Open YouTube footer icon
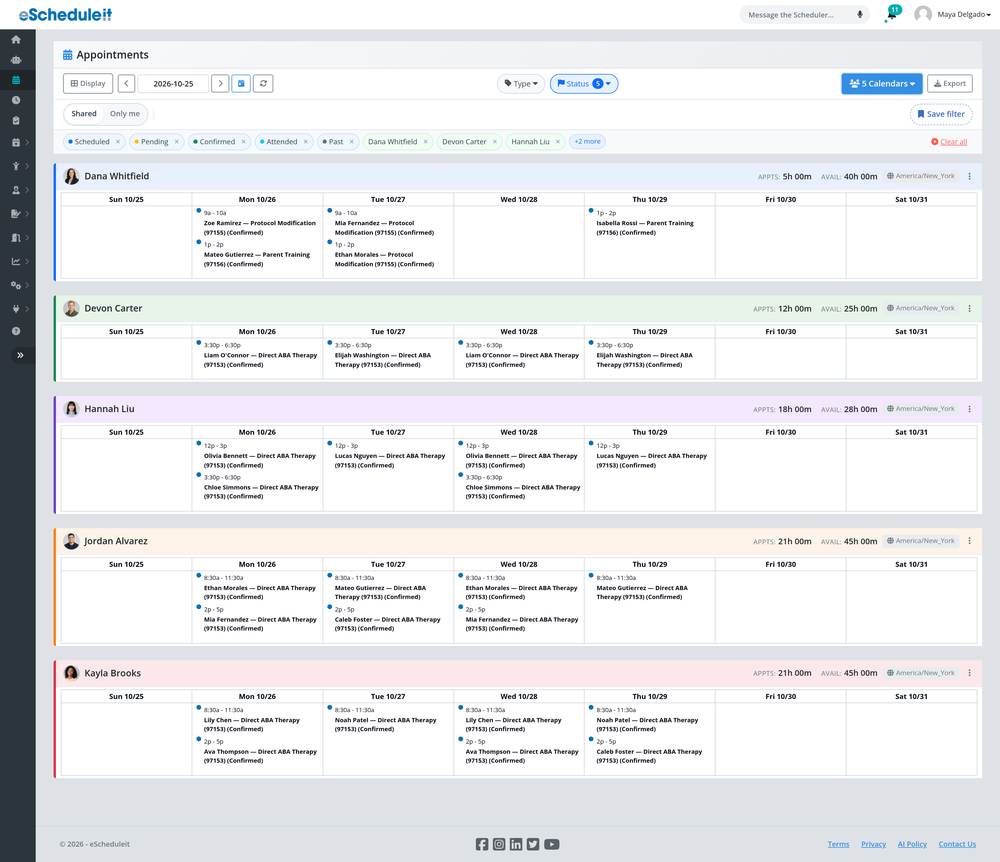1000x862 pixels. [552, 844]
